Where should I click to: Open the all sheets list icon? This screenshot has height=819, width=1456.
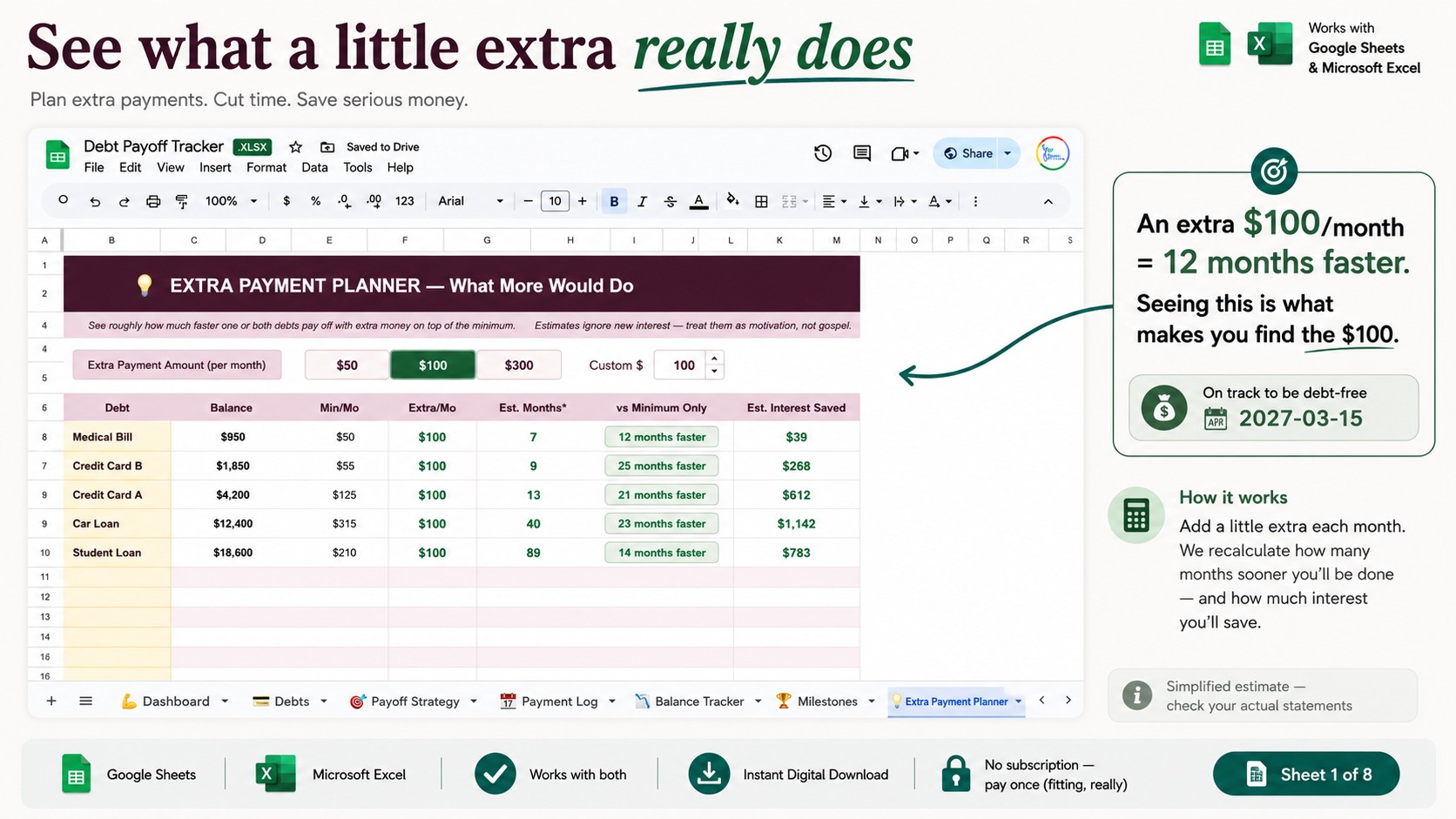click(85, 701)
